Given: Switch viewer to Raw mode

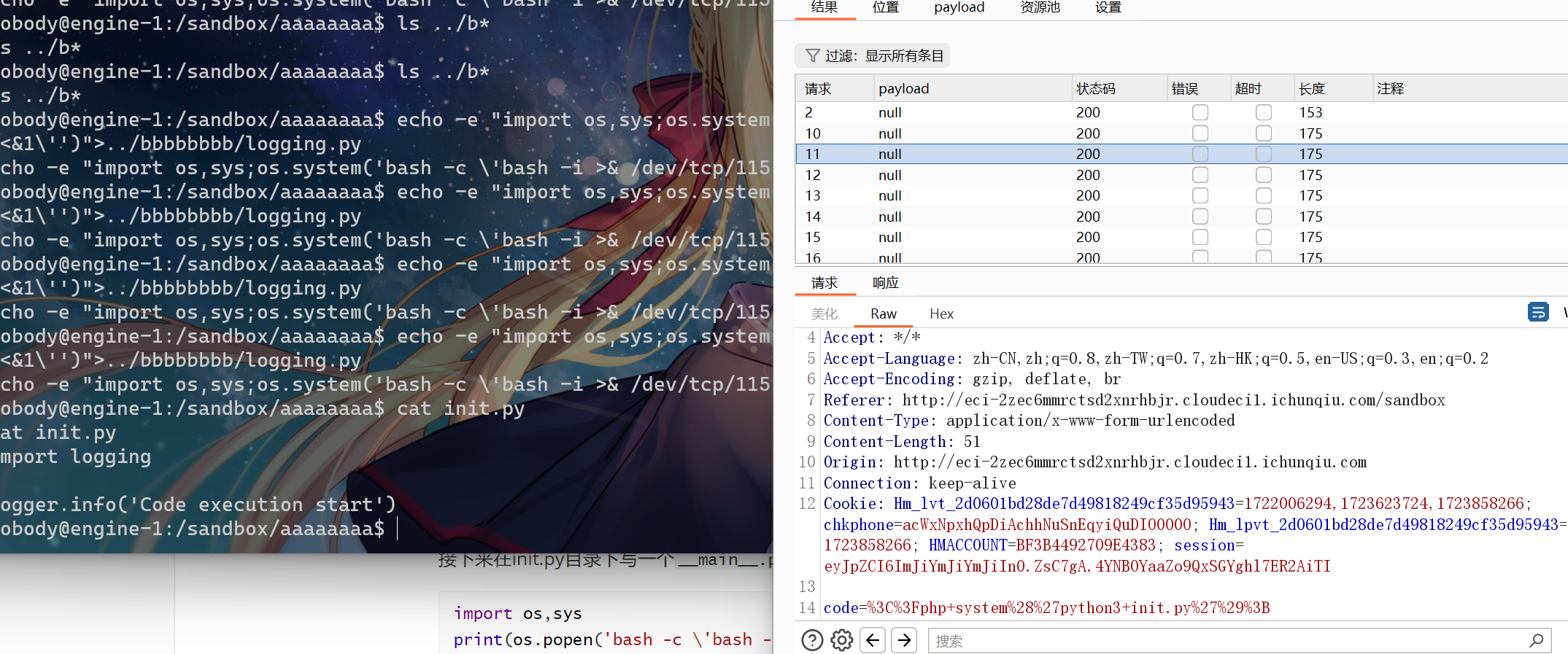Looking at the screenshot, I should coord(884,314).
